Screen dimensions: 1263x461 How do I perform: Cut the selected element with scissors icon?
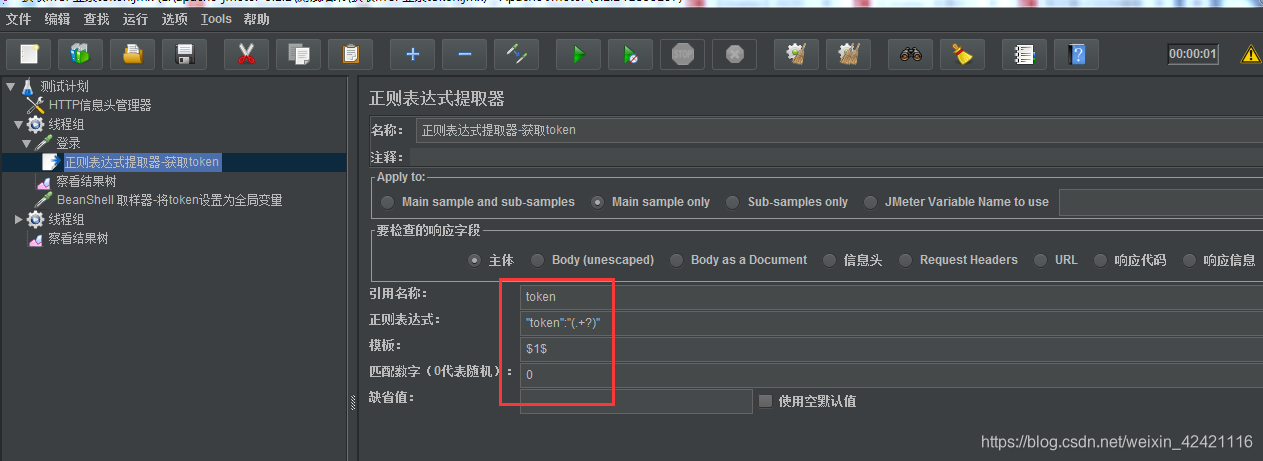pos(246,54)
